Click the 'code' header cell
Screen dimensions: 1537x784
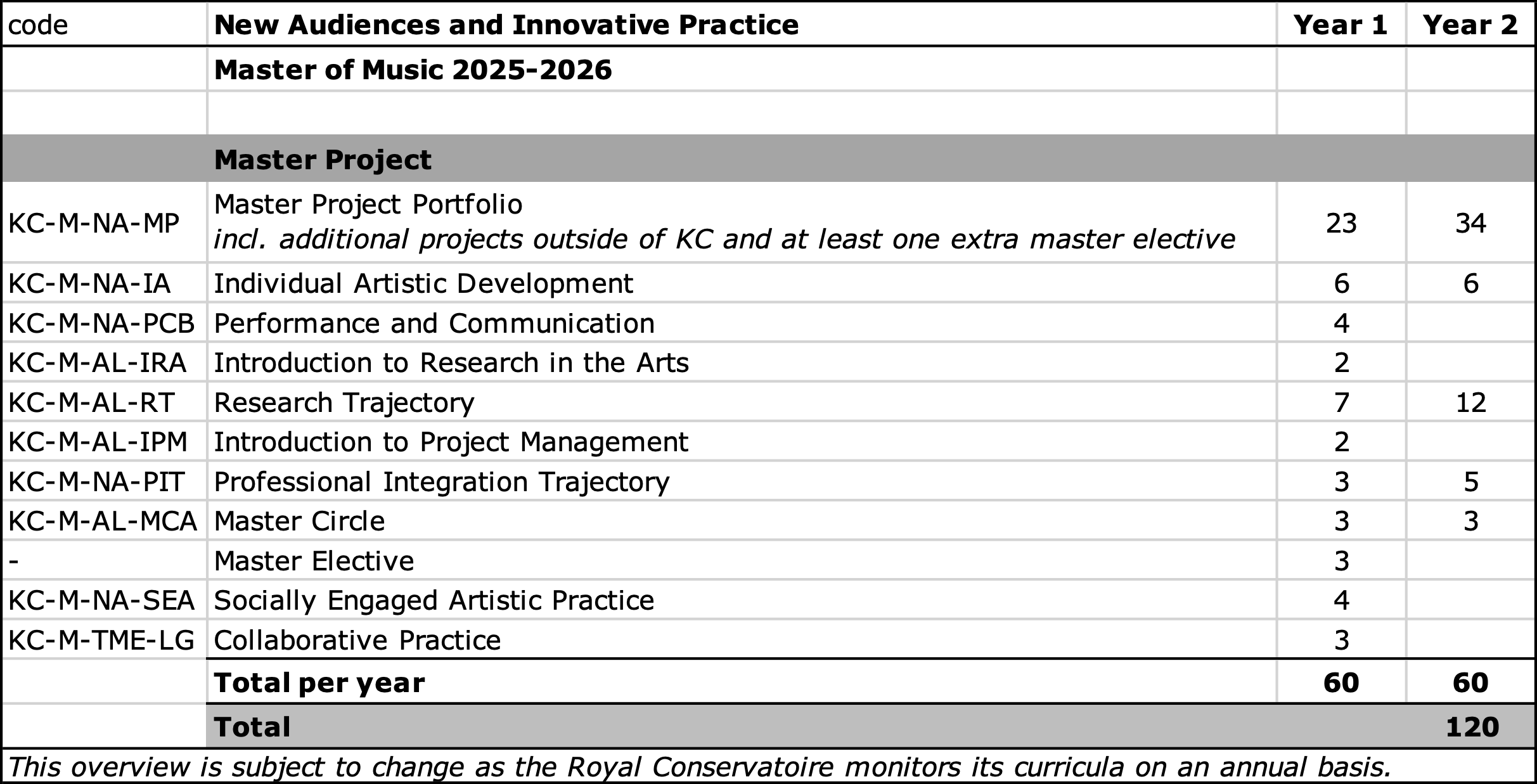click(x=38, y=25)
